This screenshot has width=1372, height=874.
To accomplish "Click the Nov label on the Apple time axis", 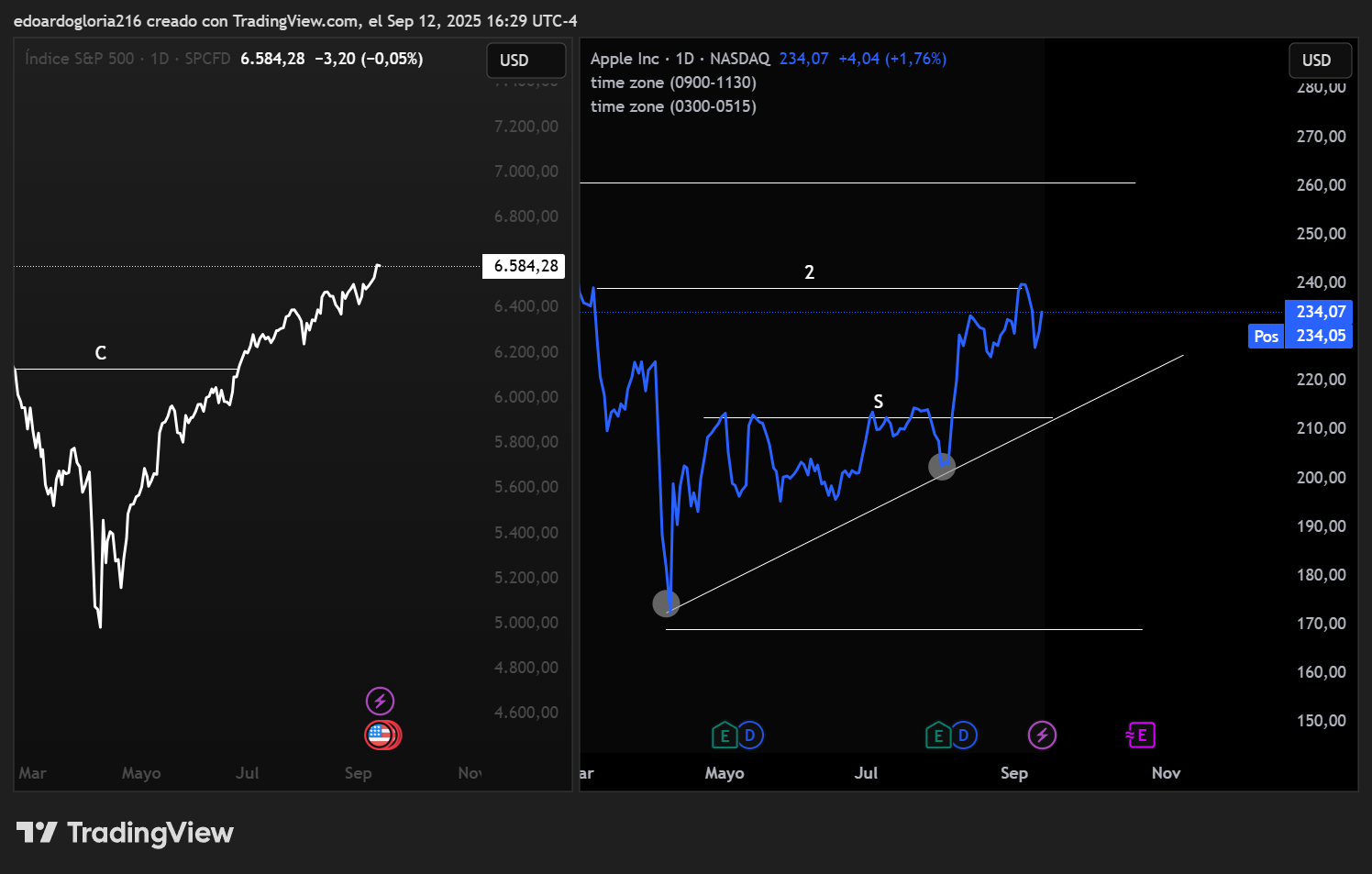I will tap(1166, 773).
